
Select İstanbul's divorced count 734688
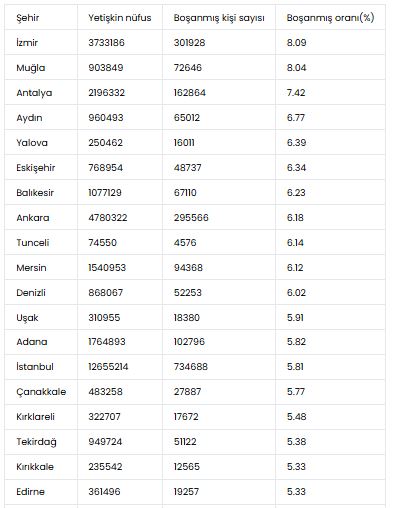191,367
